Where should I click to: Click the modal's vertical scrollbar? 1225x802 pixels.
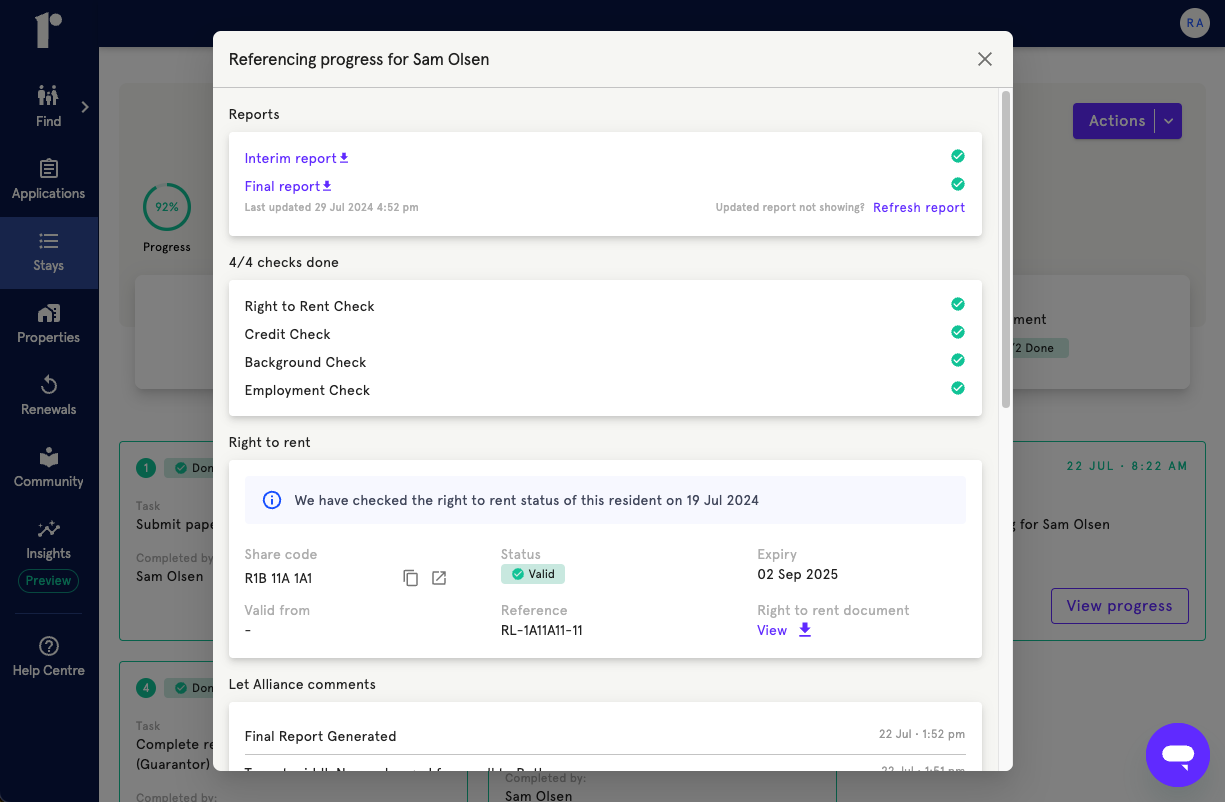coord(1005,250)
